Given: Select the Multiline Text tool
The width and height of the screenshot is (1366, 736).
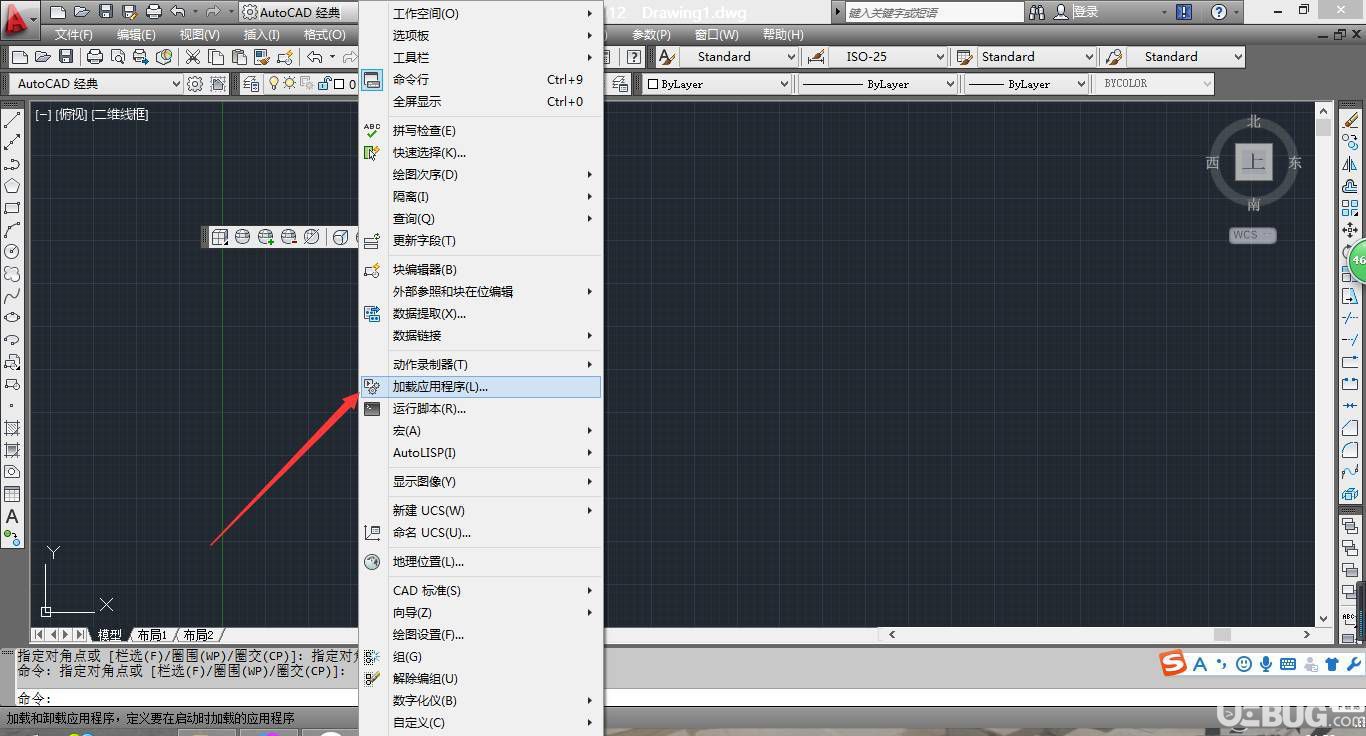Looking at the screenshot, I should 12,516.
